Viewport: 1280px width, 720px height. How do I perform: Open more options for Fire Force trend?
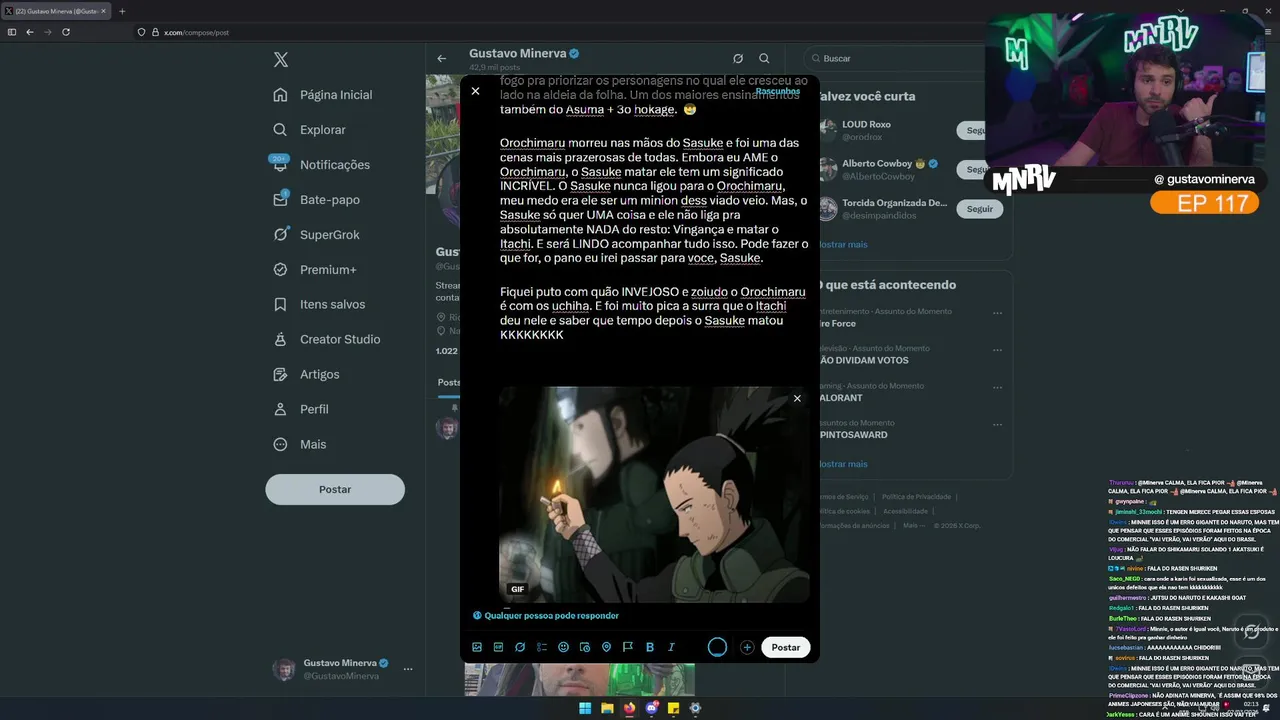pyautogui.click(x=997, y=313)
